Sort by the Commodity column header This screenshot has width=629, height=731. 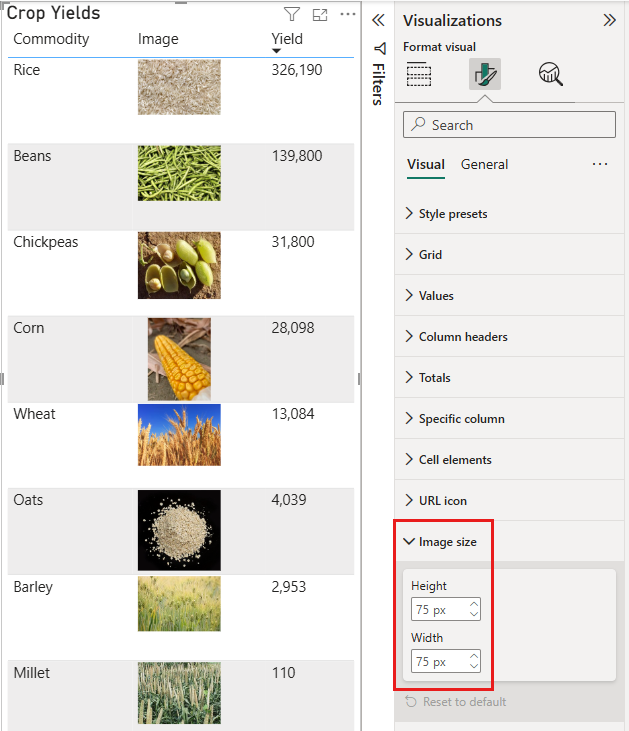[51, 39]
